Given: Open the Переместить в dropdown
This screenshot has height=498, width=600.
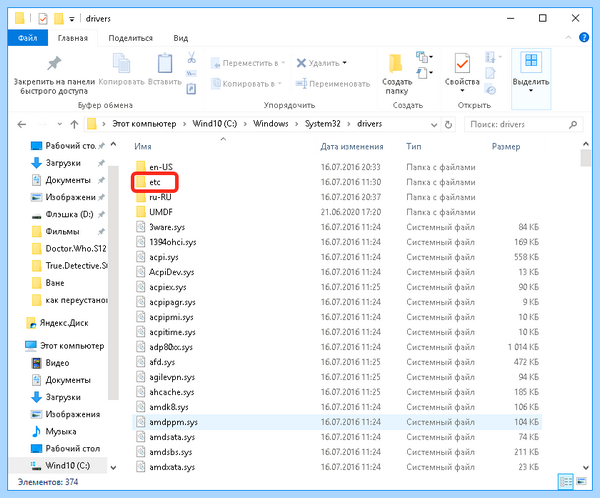Looking at the screenshot, I should click(248, 63).
